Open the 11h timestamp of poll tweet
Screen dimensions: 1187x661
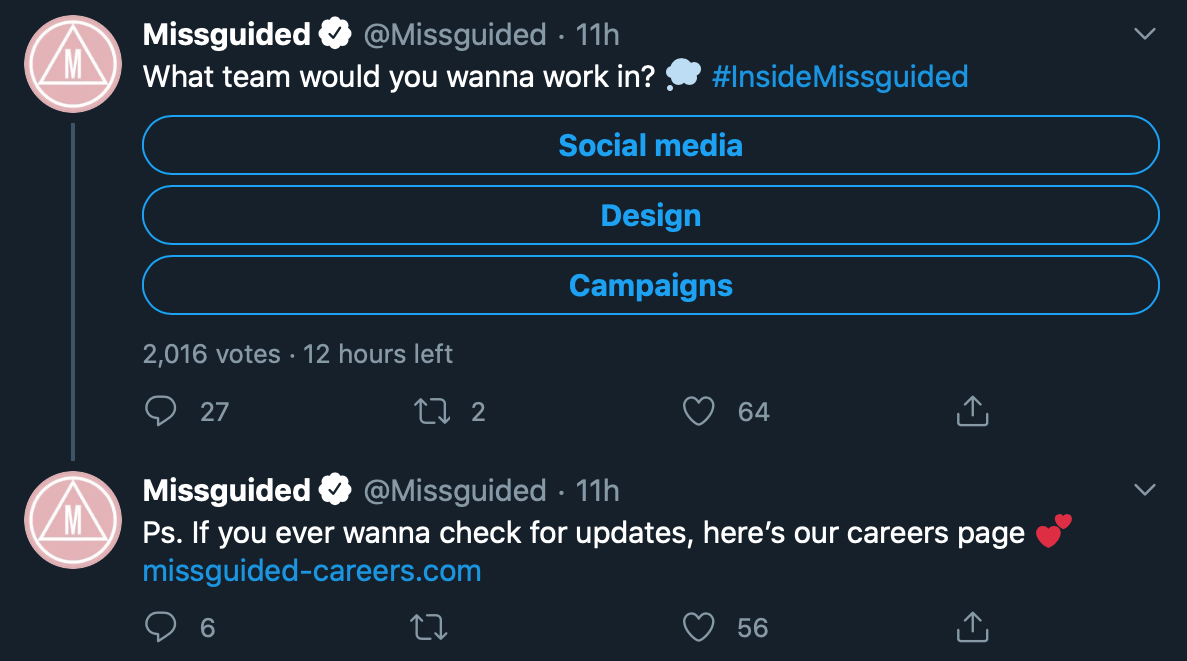click(x=597, y=35)
